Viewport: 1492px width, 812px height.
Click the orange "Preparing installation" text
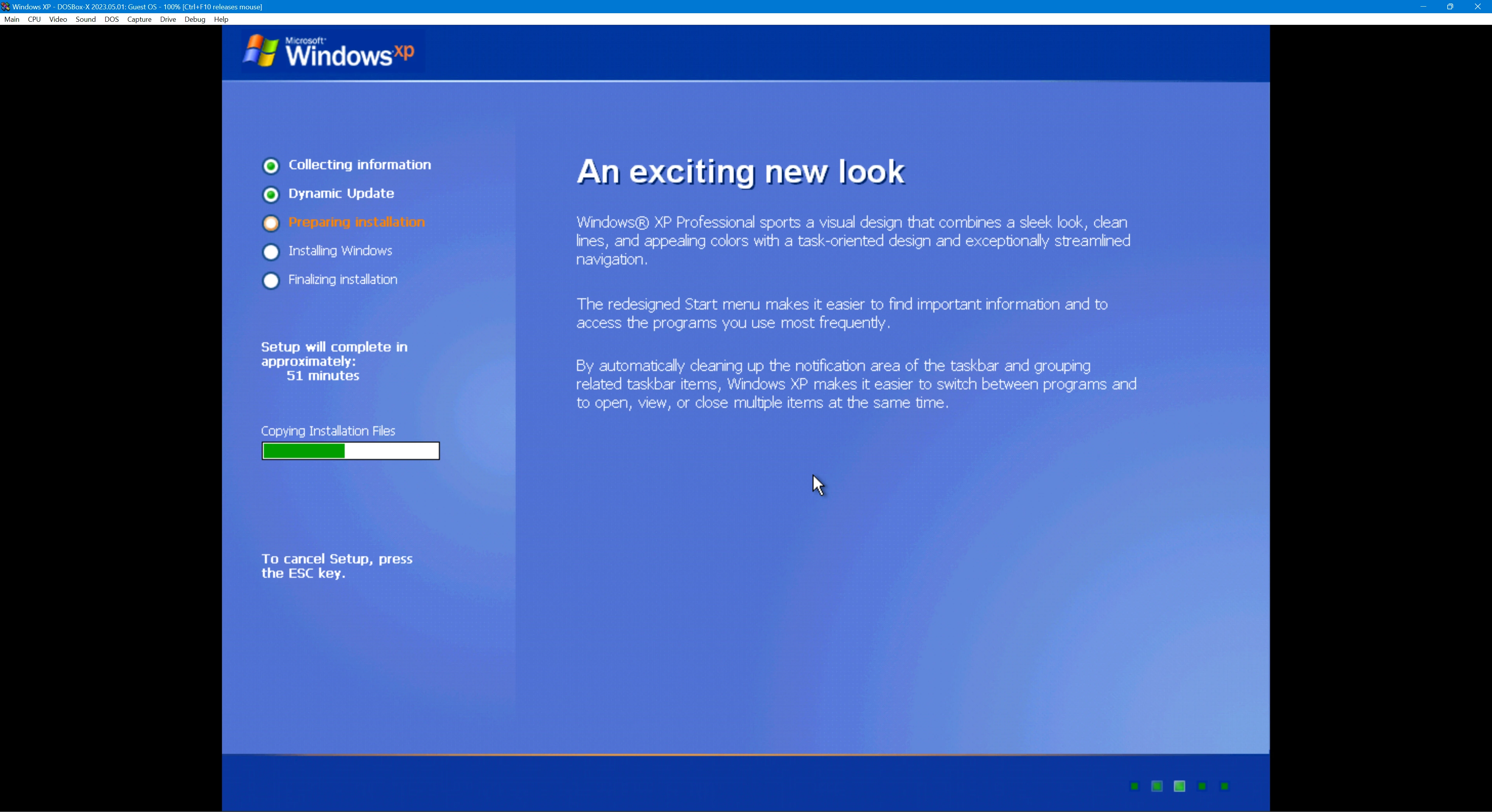pyautogui.click(x=357, y=222)
